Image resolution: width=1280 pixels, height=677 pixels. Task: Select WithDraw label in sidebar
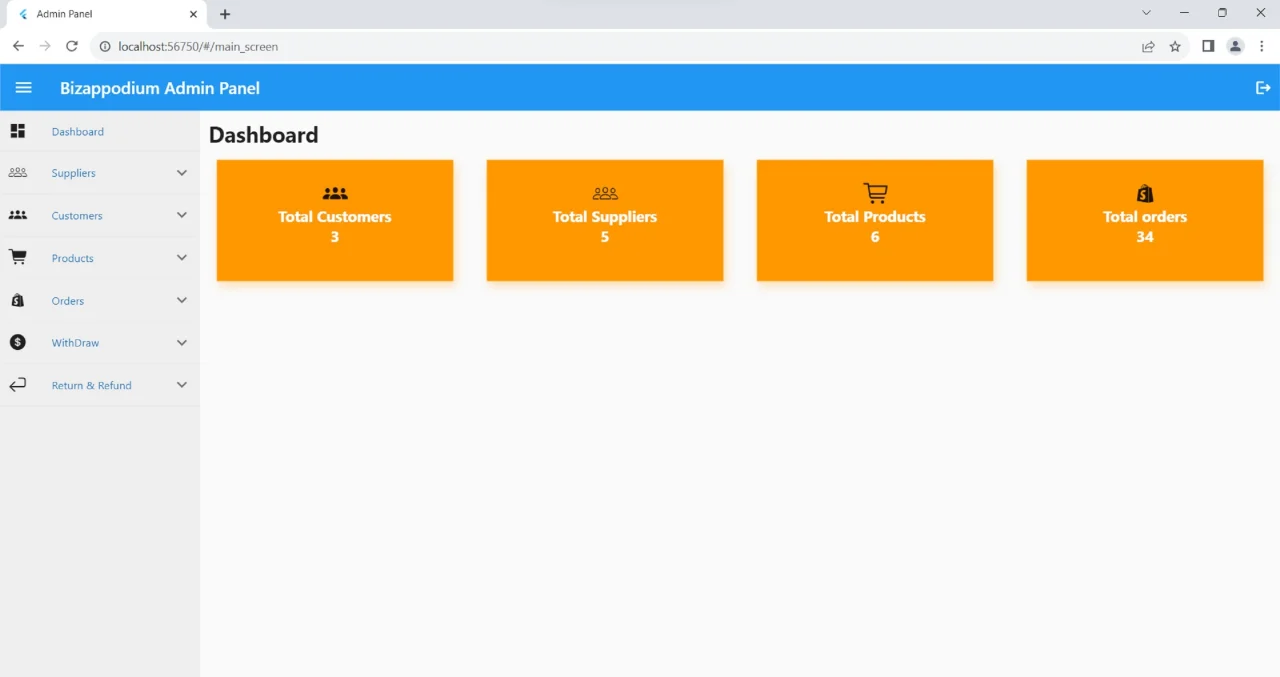(x=76, y=343)
